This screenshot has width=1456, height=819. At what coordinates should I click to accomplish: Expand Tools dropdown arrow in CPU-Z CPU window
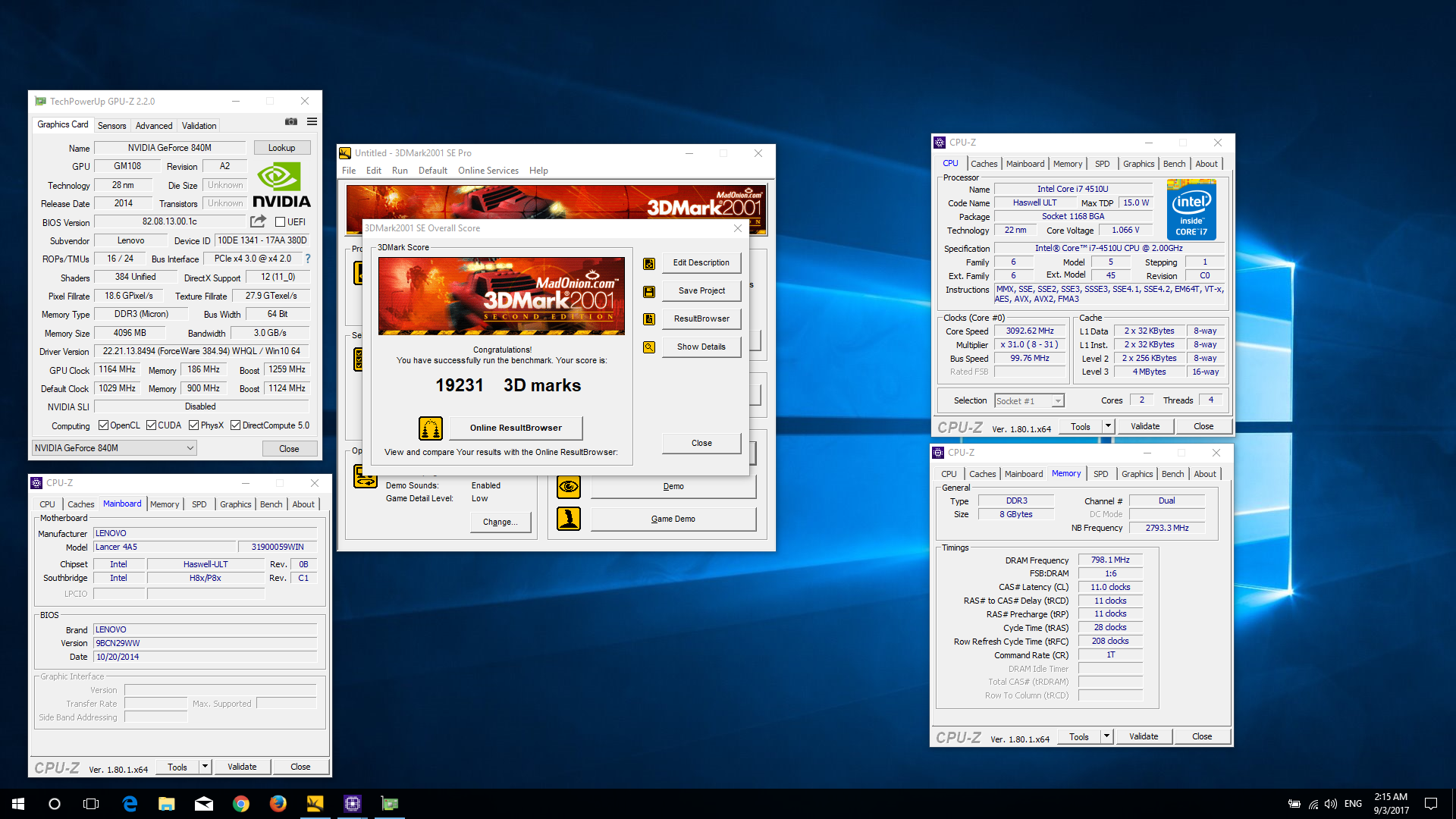[1108, 426]
